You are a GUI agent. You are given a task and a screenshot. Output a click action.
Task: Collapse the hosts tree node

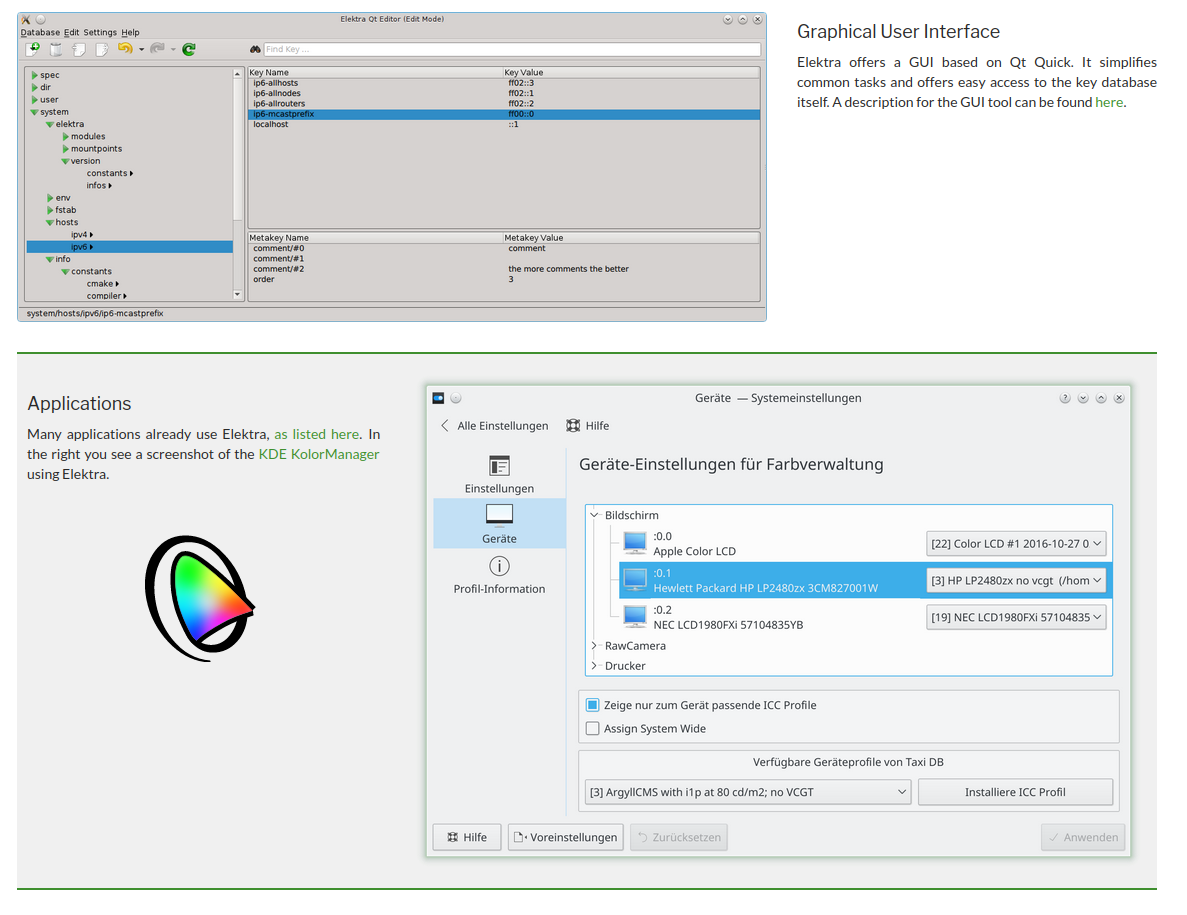click(50, 223)
